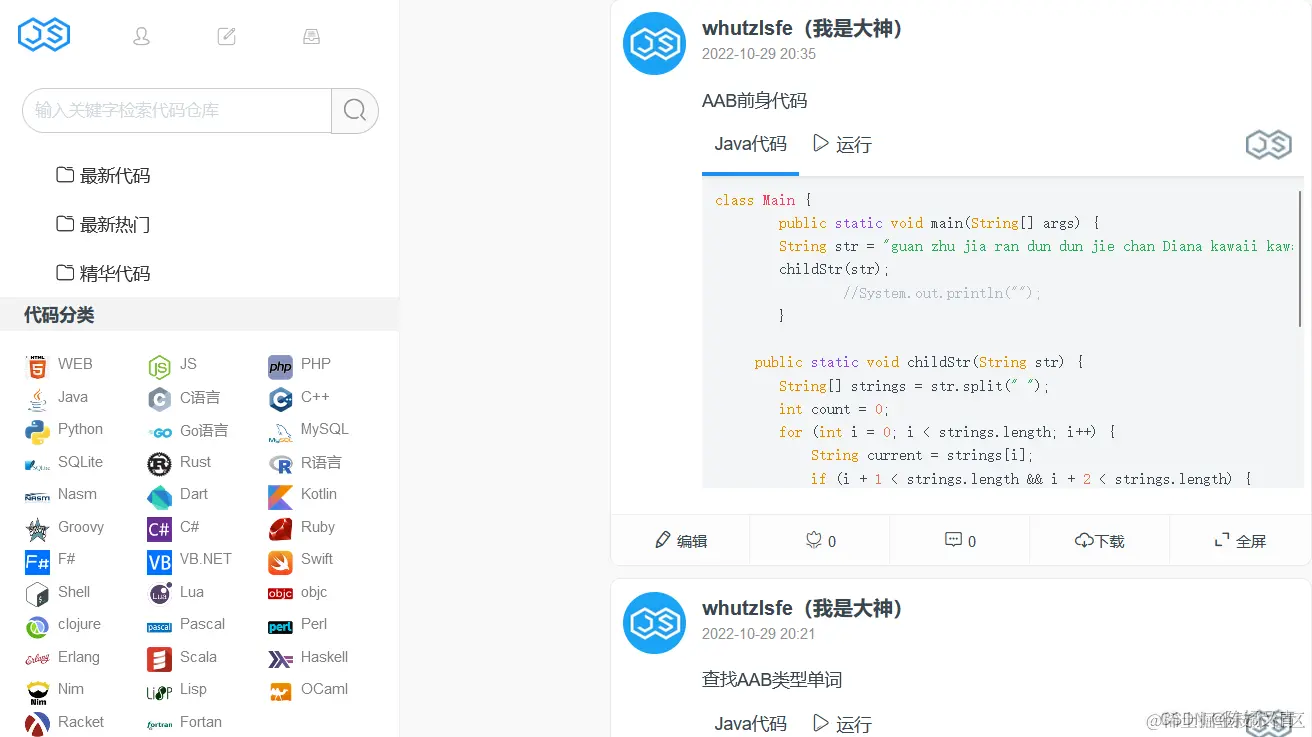Click the flower like icon on the post

click(812, 540)
